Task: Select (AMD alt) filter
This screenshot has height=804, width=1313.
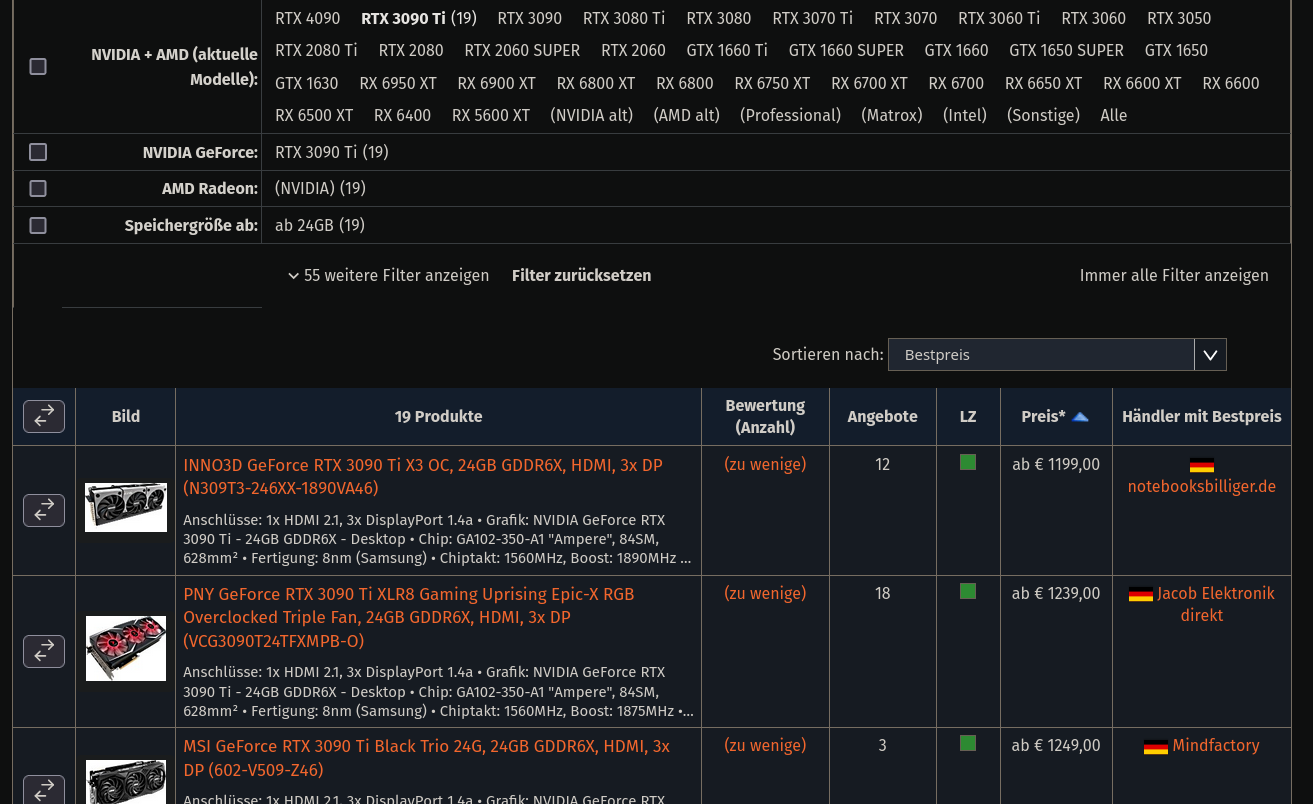Action: click(x=687, y=116)
